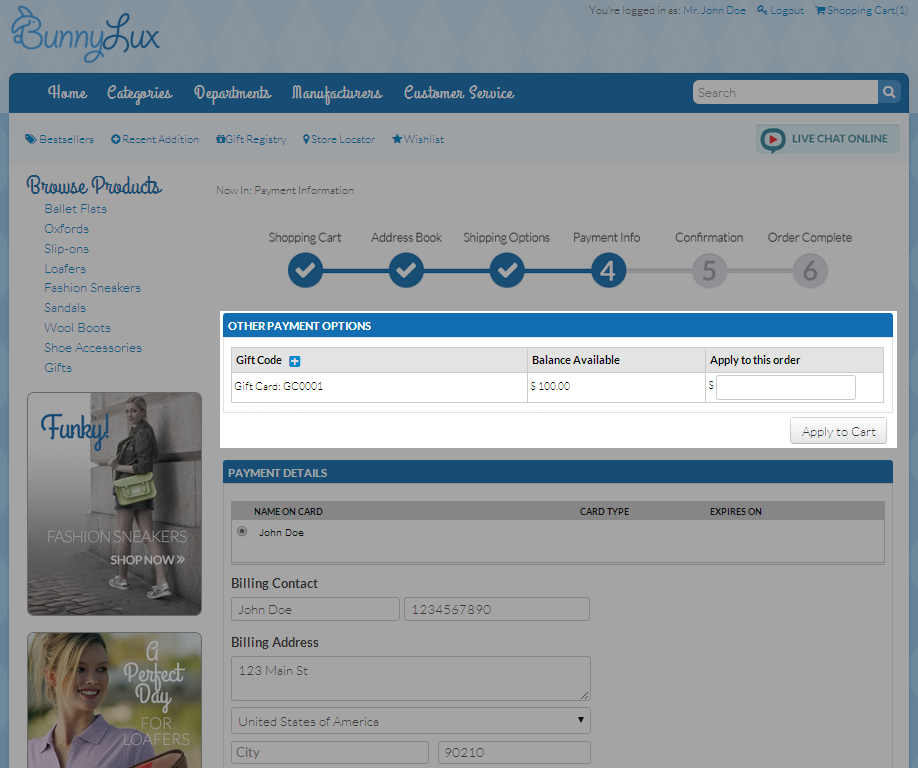Click the Apply to this order amount field

(786, 388)
